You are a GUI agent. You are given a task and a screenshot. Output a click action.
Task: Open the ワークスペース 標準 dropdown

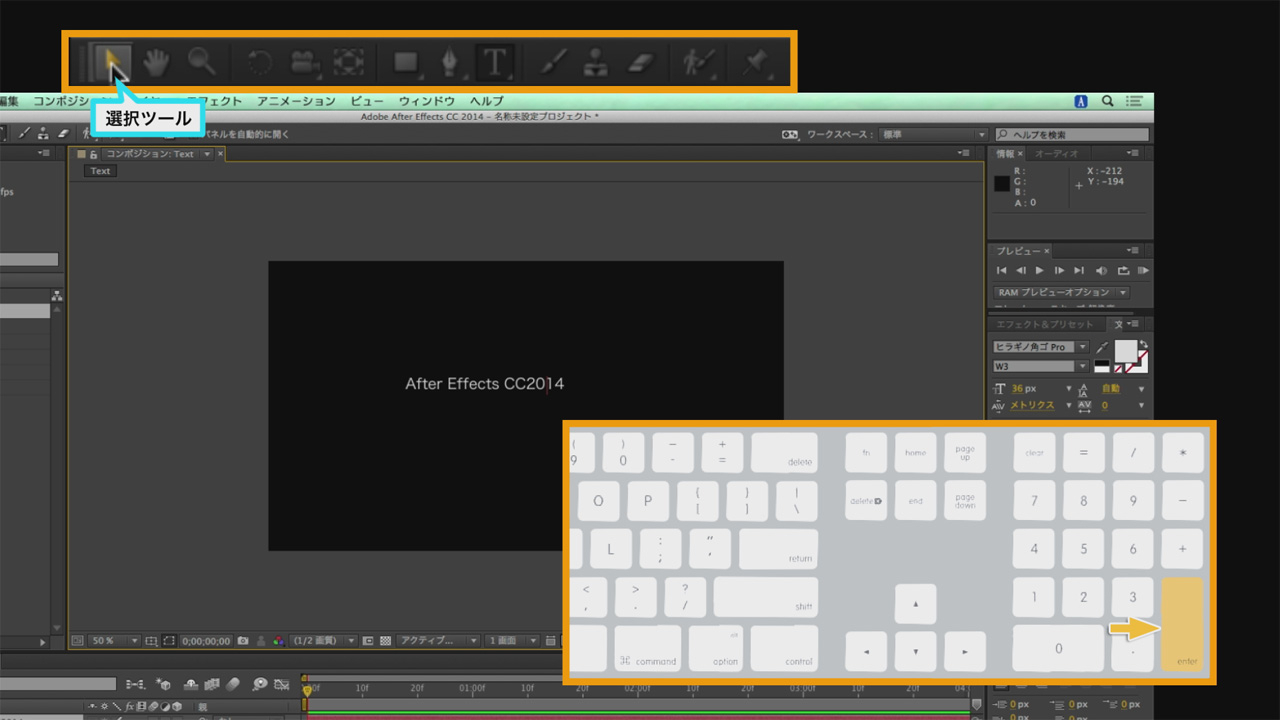[x=932, y=135]
